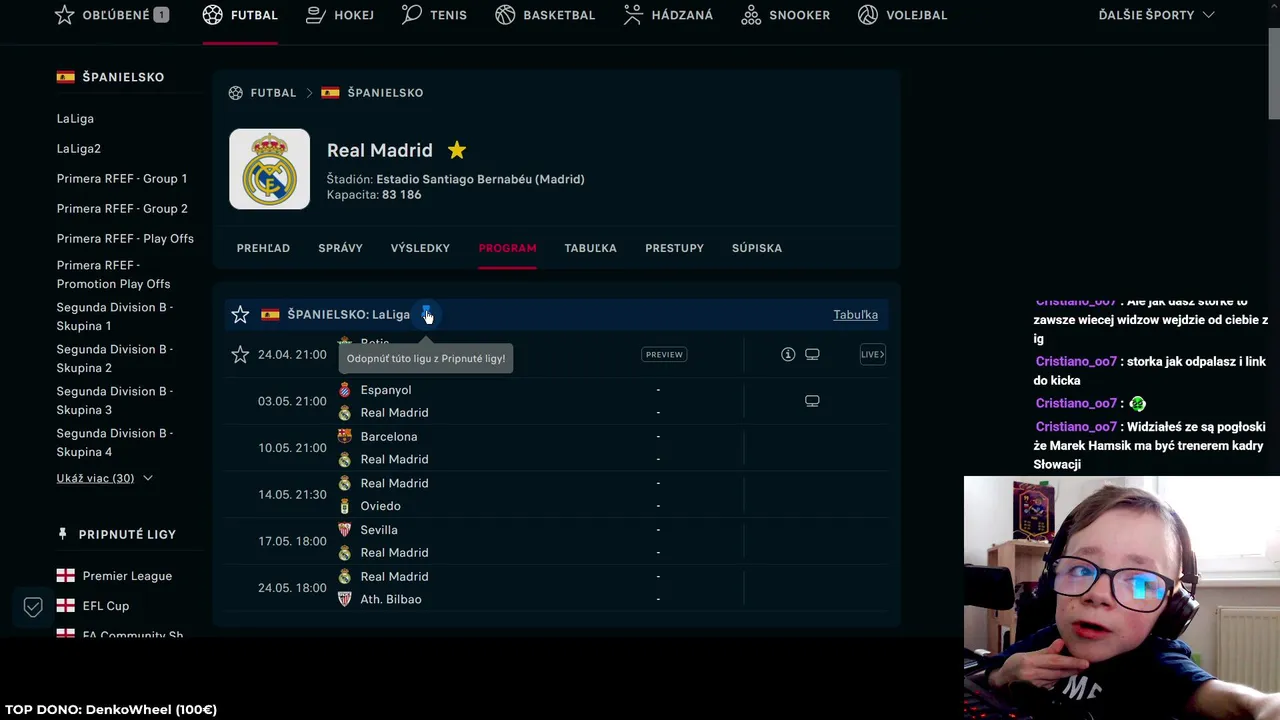The image size is (1280, 720).
Task: Open Segunda Division B - Skupina 3
Action: [115, 401]
